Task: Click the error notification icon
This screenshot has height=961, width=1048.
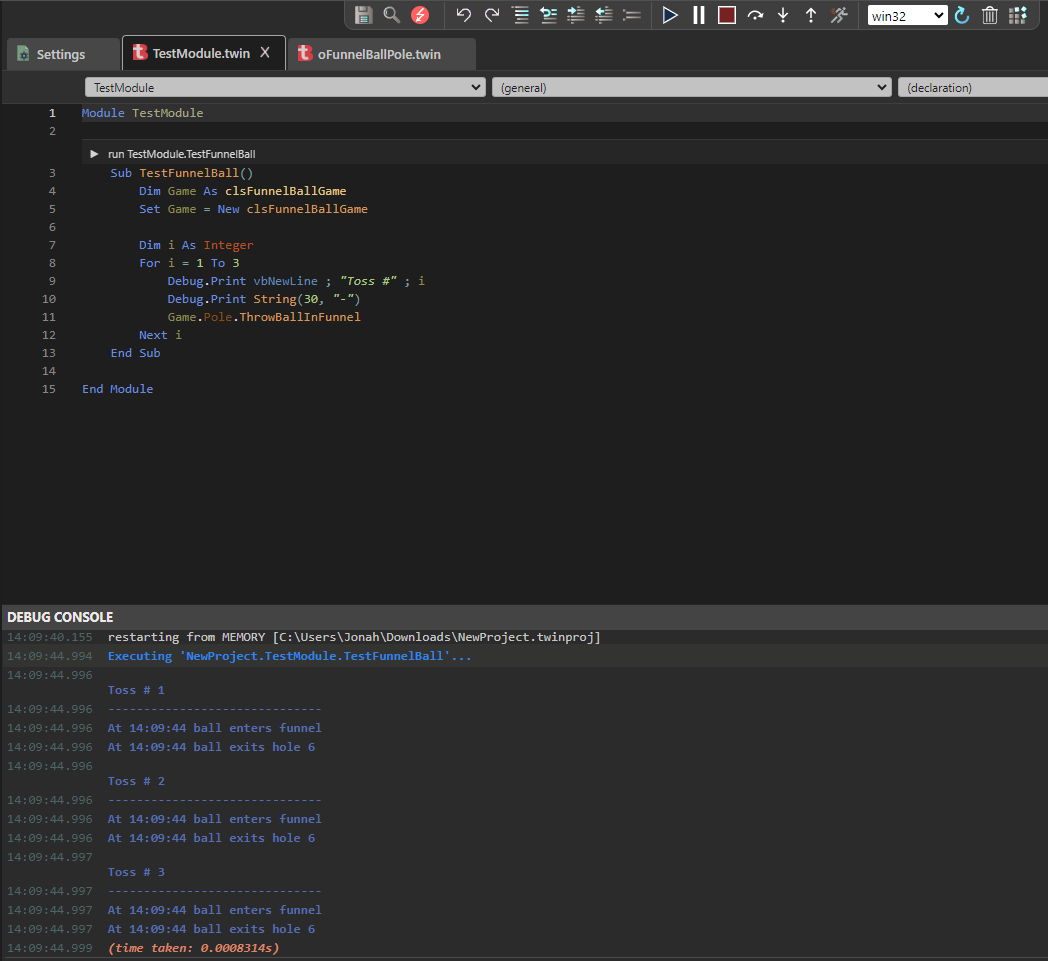Action: tap(419, 14)
